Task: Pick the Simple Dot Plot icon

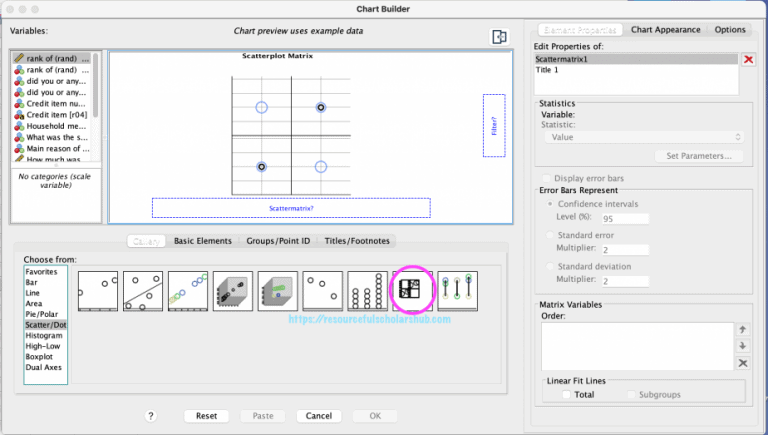Action: pos(368,291)
